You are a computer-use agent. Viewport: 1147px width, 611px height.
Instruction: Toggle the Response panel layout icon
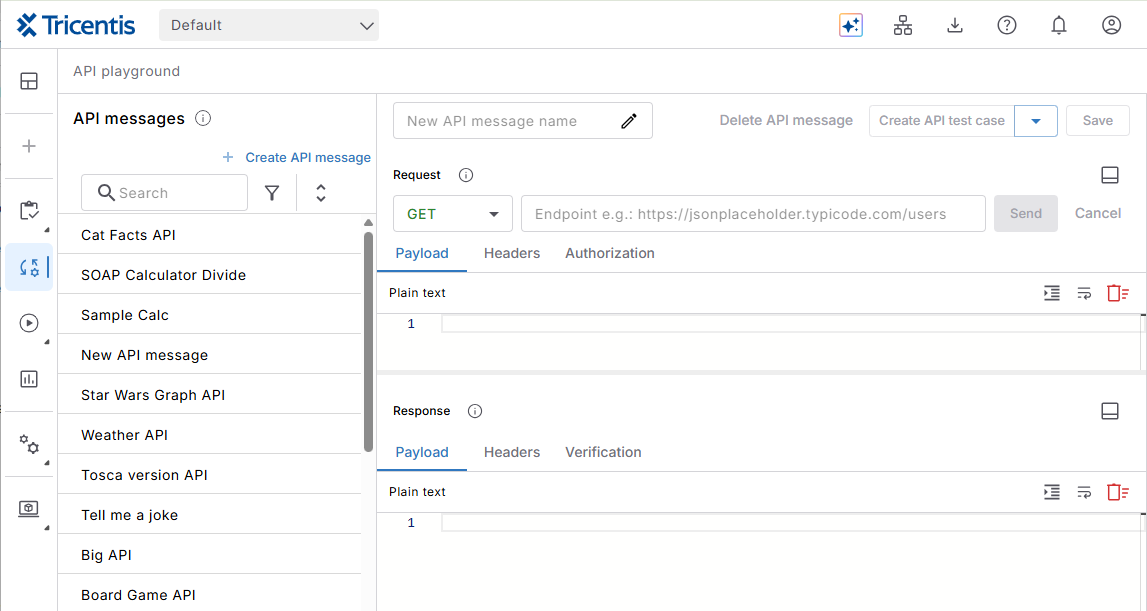(x=1109, y=411)
